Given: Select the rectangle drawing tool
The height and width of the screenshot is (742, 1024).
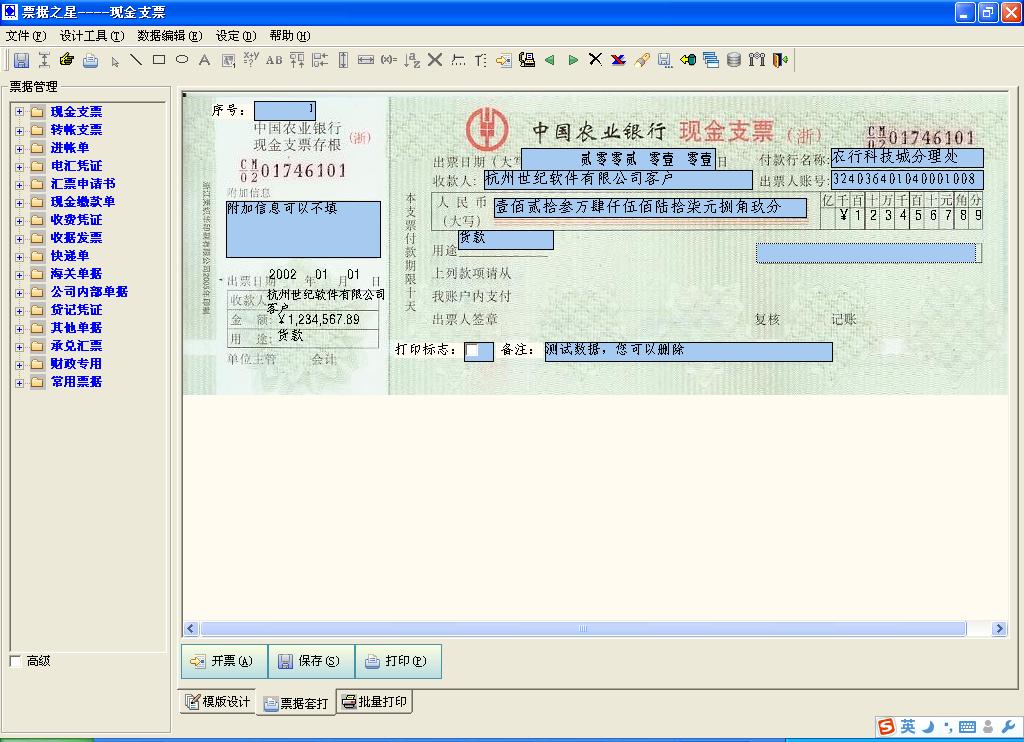Looking at the screenshot, I should pos(159,60).
